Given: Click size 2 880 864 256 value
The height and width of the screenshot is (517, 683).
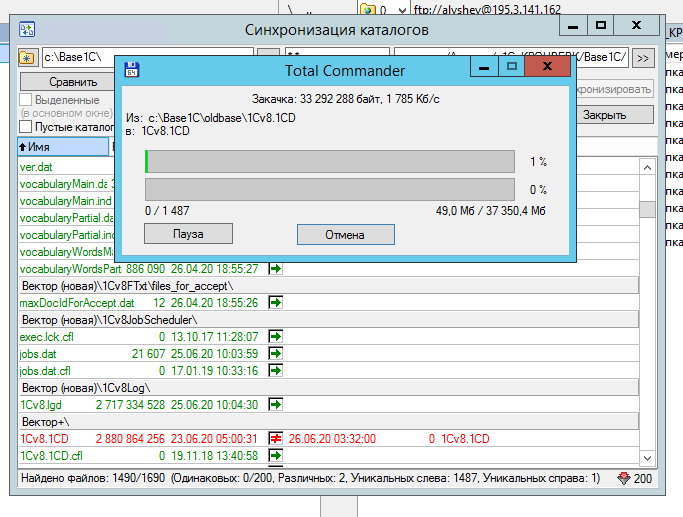Looking at the screenshot, I should [130, 439].
